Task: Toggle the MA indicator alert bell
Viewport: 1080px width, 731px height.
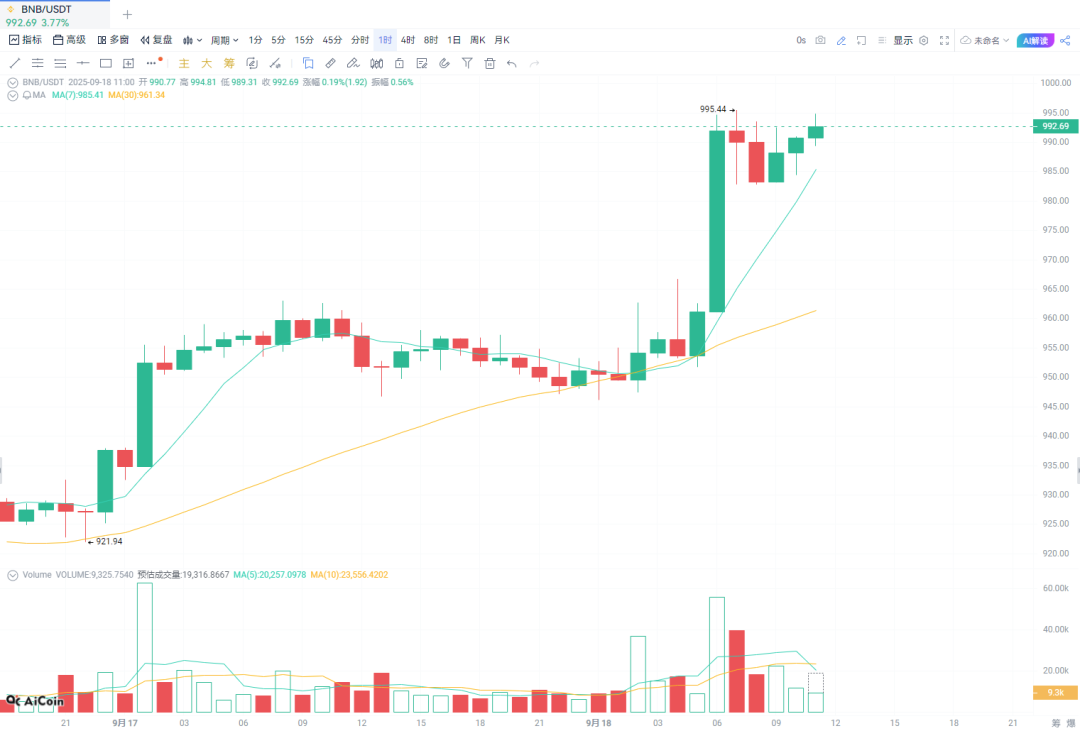Action: [25, 95]
